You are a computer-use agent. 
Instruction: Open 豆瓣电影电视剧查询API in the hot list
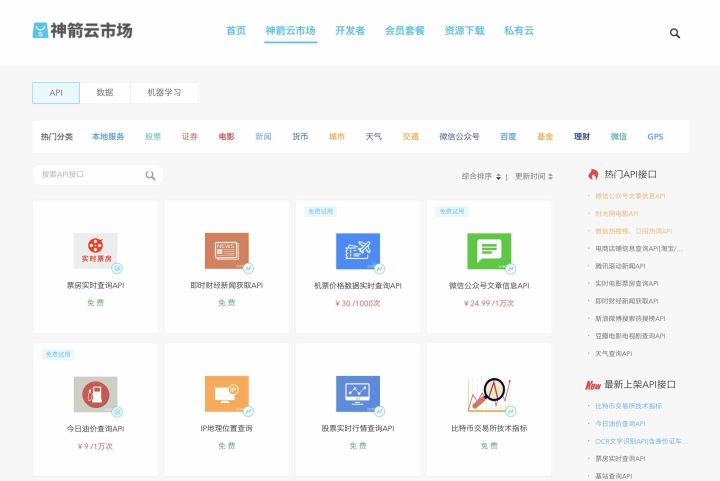click(630, 336)
